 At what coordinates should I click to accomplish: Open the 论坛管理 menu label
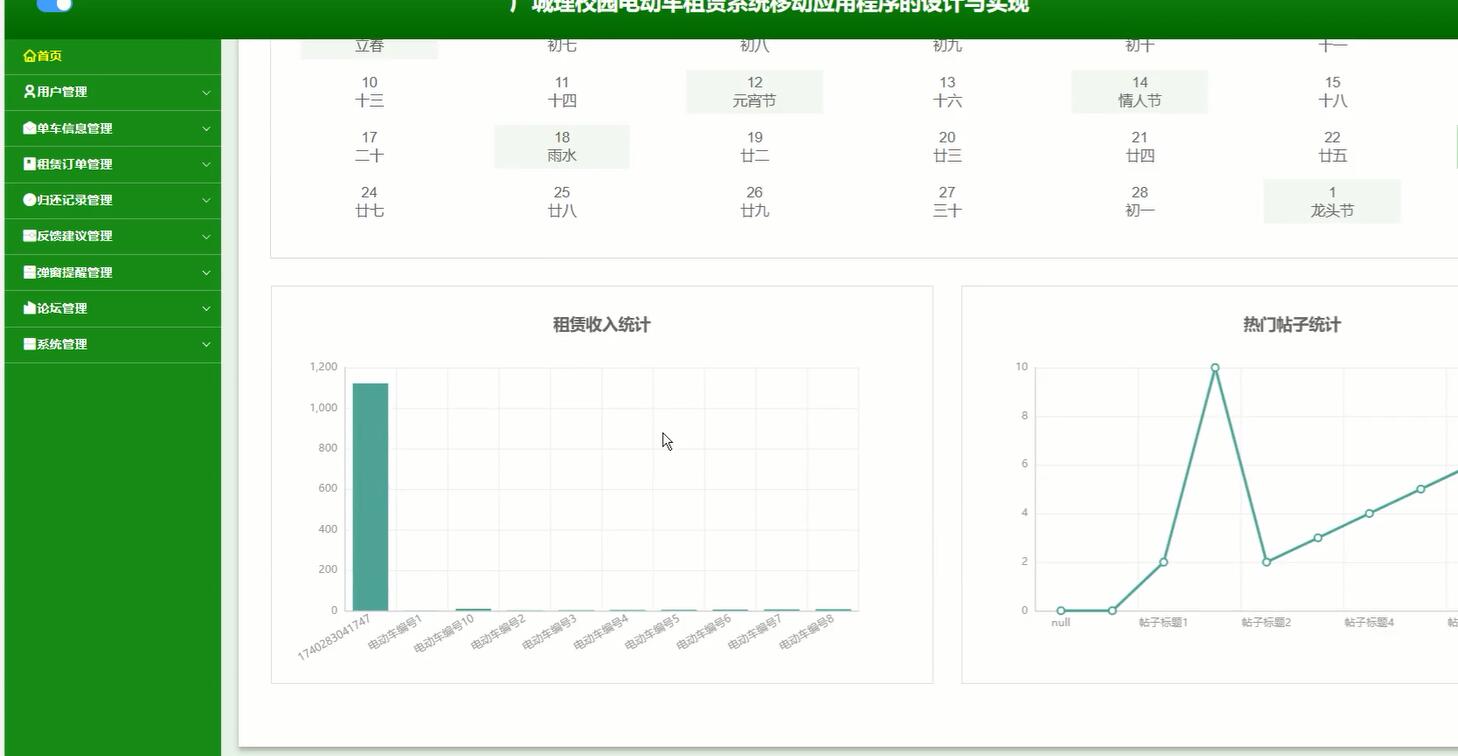tap(62, 308)
